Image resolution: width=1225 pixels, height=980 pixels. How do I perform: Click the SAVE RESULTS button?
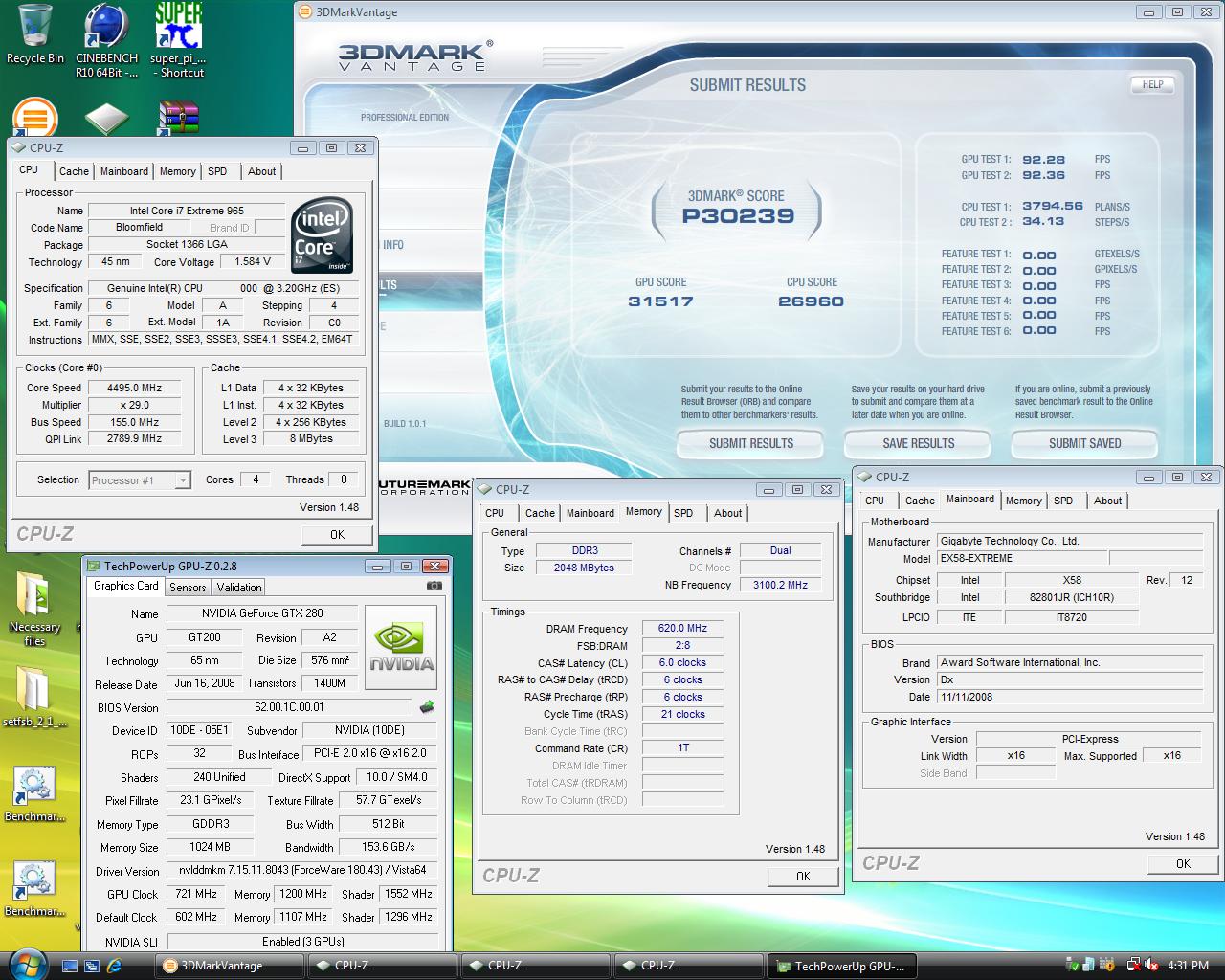(x=919, y=443)
